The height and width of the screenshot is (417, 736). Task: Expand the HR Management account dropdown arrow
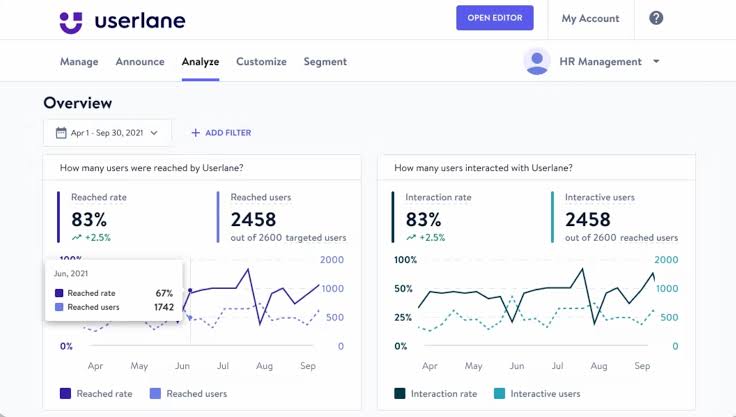point(656,62)
